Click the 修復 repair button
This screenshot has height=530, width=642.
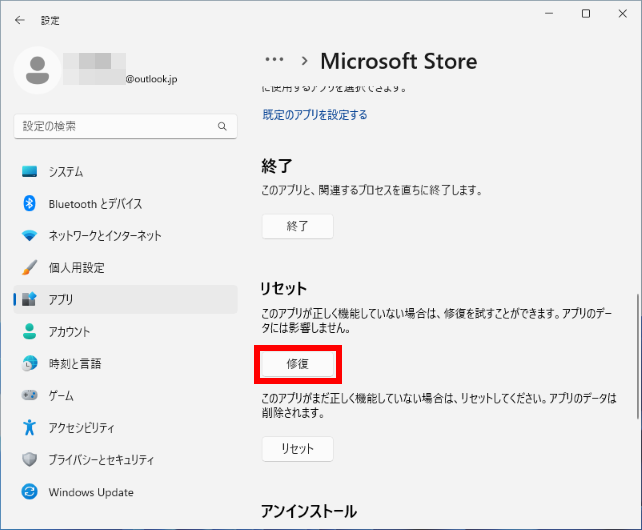click(298, 364)
